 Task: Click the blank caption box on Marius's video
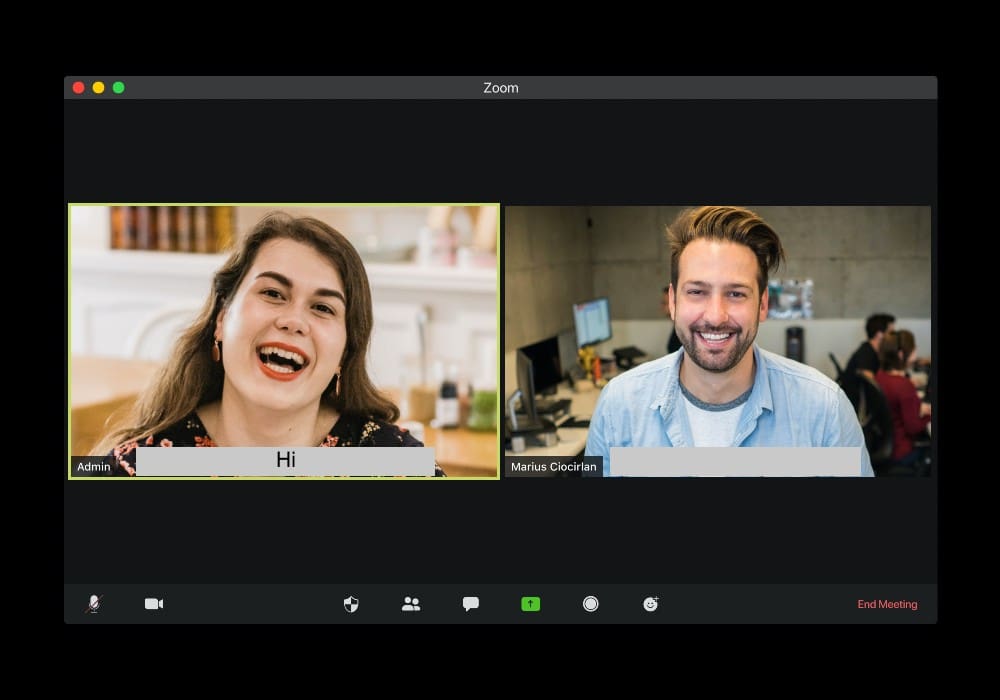click(735, 461)
